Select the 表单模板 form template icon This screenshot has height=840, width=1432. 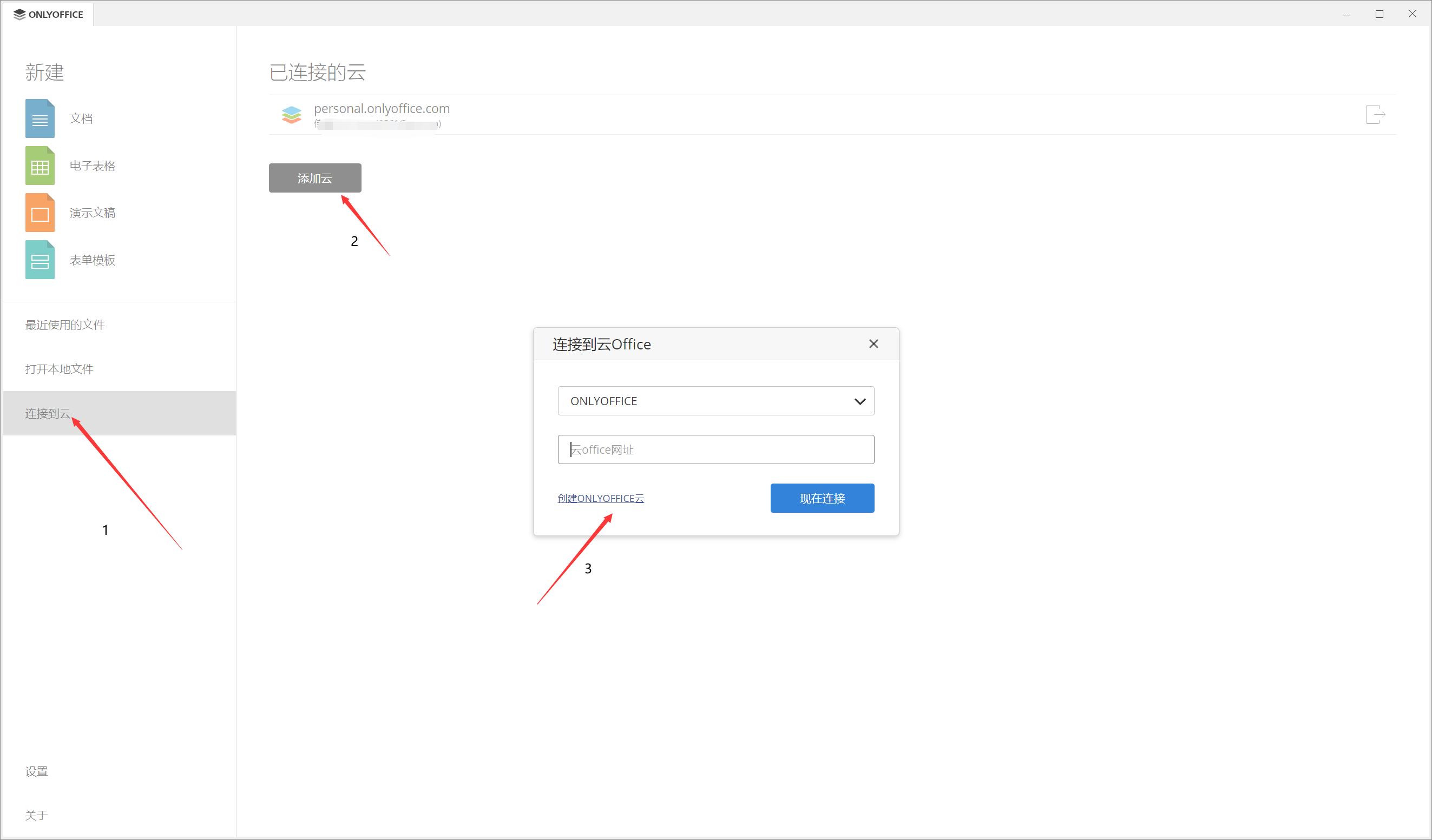click(39, 260)
